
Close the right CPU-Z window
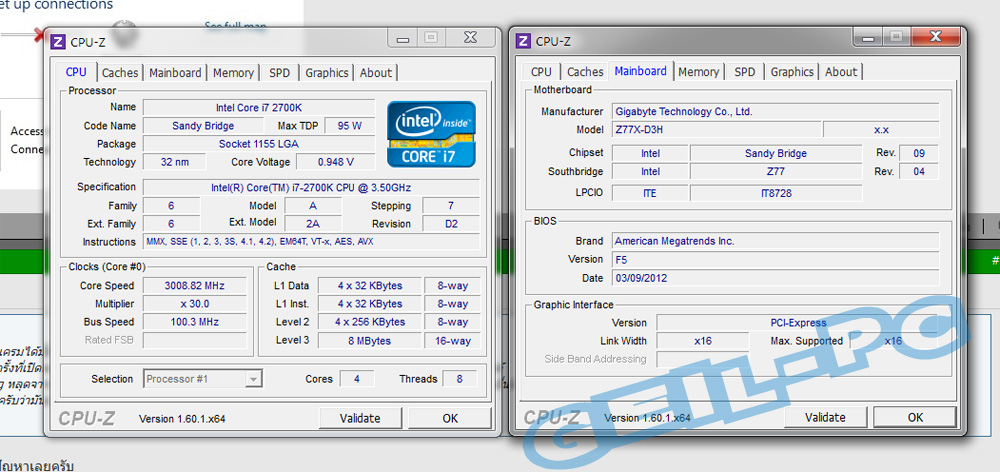pos(936,38)
